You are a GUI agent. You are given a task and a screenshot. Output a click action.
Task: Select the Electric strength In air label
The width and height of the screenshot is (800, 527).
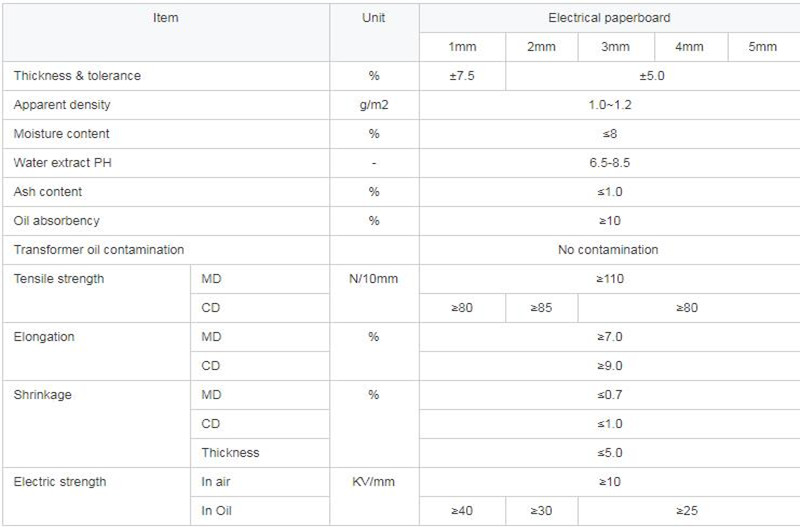coord(216,482)
